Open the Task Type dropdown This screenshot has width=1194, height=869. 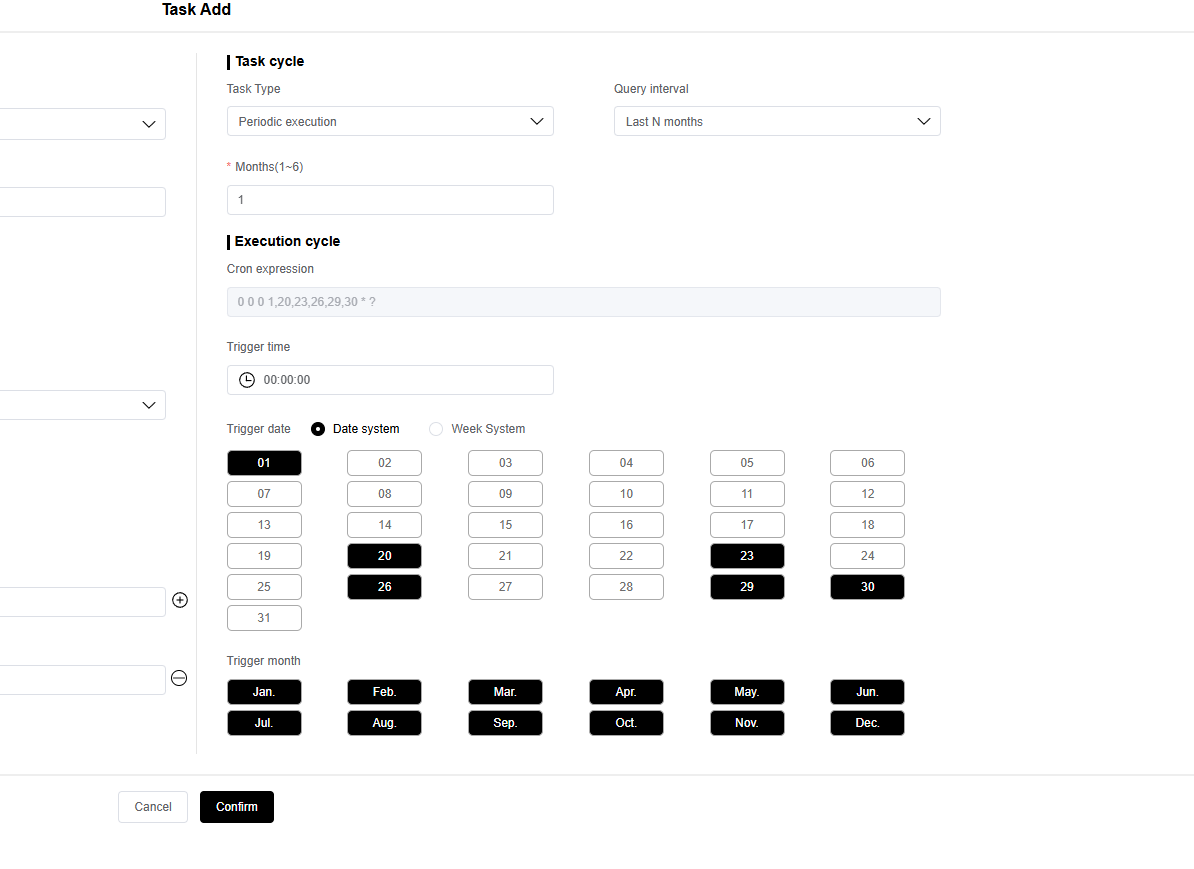pos(390,121)
